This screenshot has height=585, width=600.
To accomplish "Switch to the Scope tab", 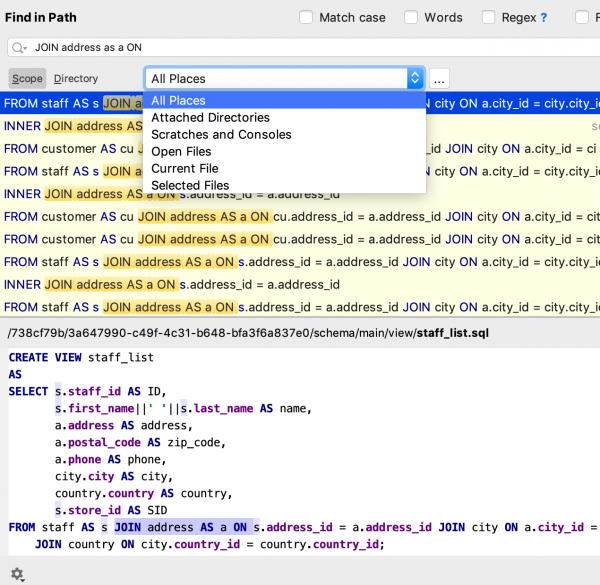I will [x=27, y=78].
